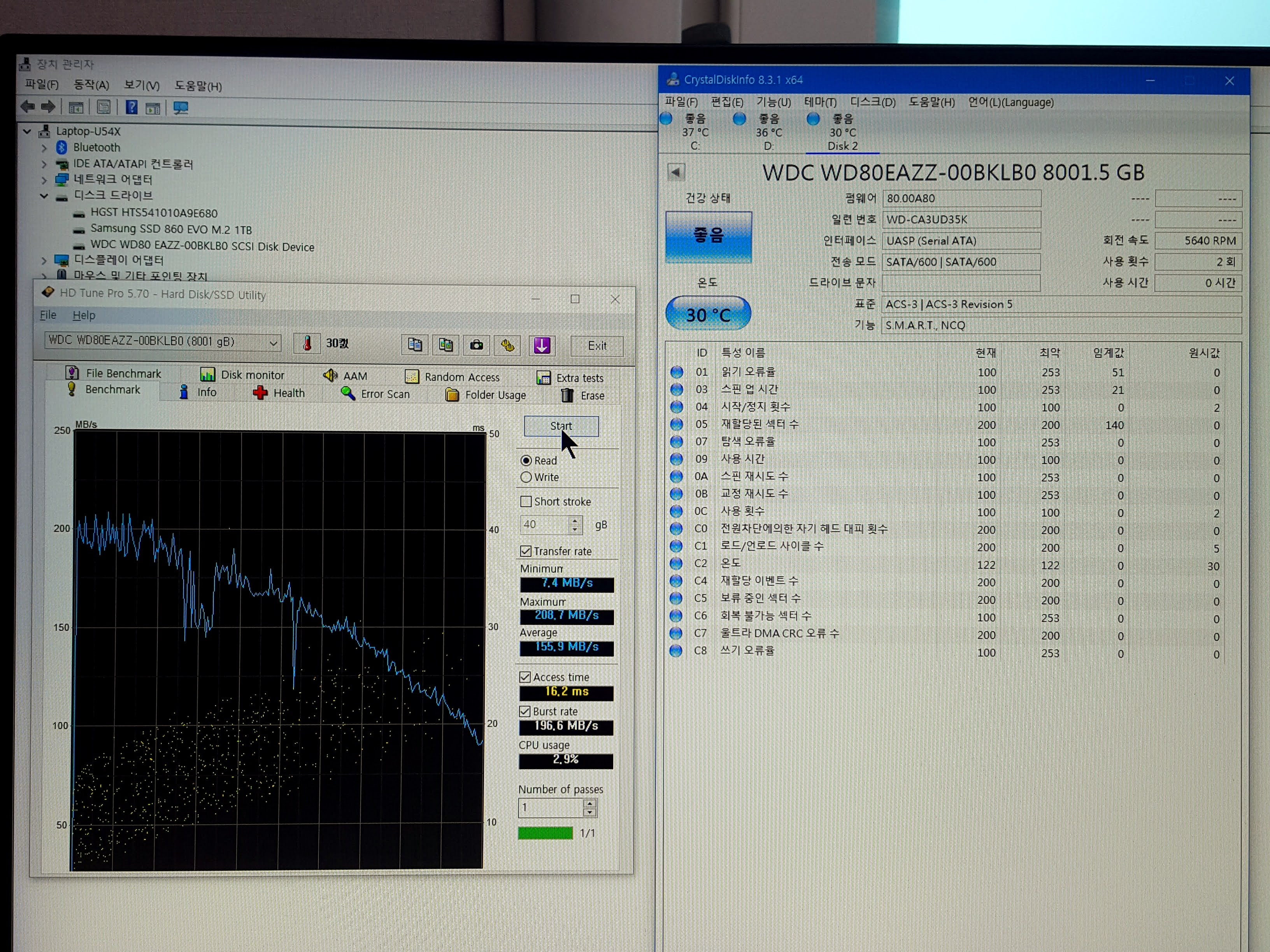This screenshot has height=952, width=1270.
Task: Click the Device Manager forward arrow icon
Action: coord(49,107)
